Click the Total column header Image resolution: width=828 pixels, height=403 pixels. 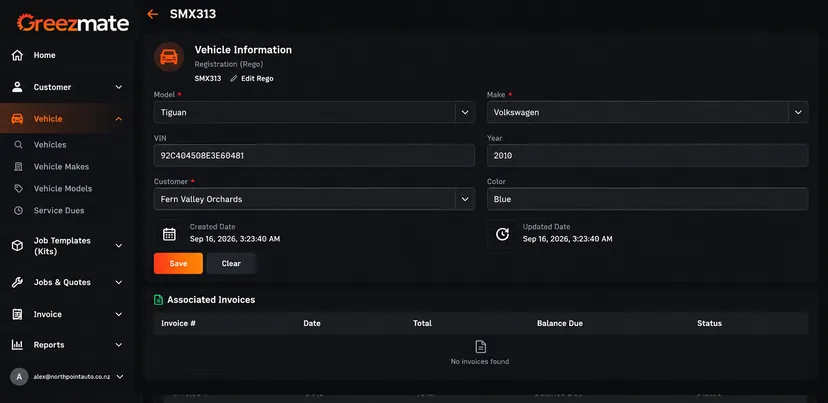422,323
